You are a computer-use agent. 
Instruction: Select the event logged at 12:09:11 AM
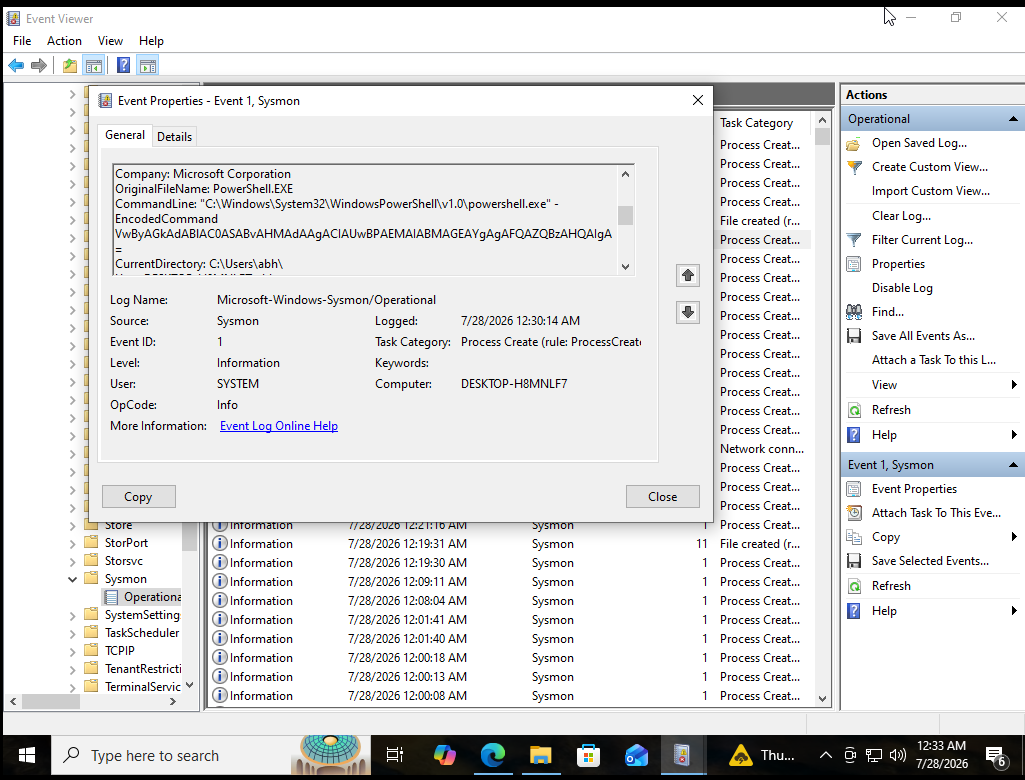[x=510, y=582]
